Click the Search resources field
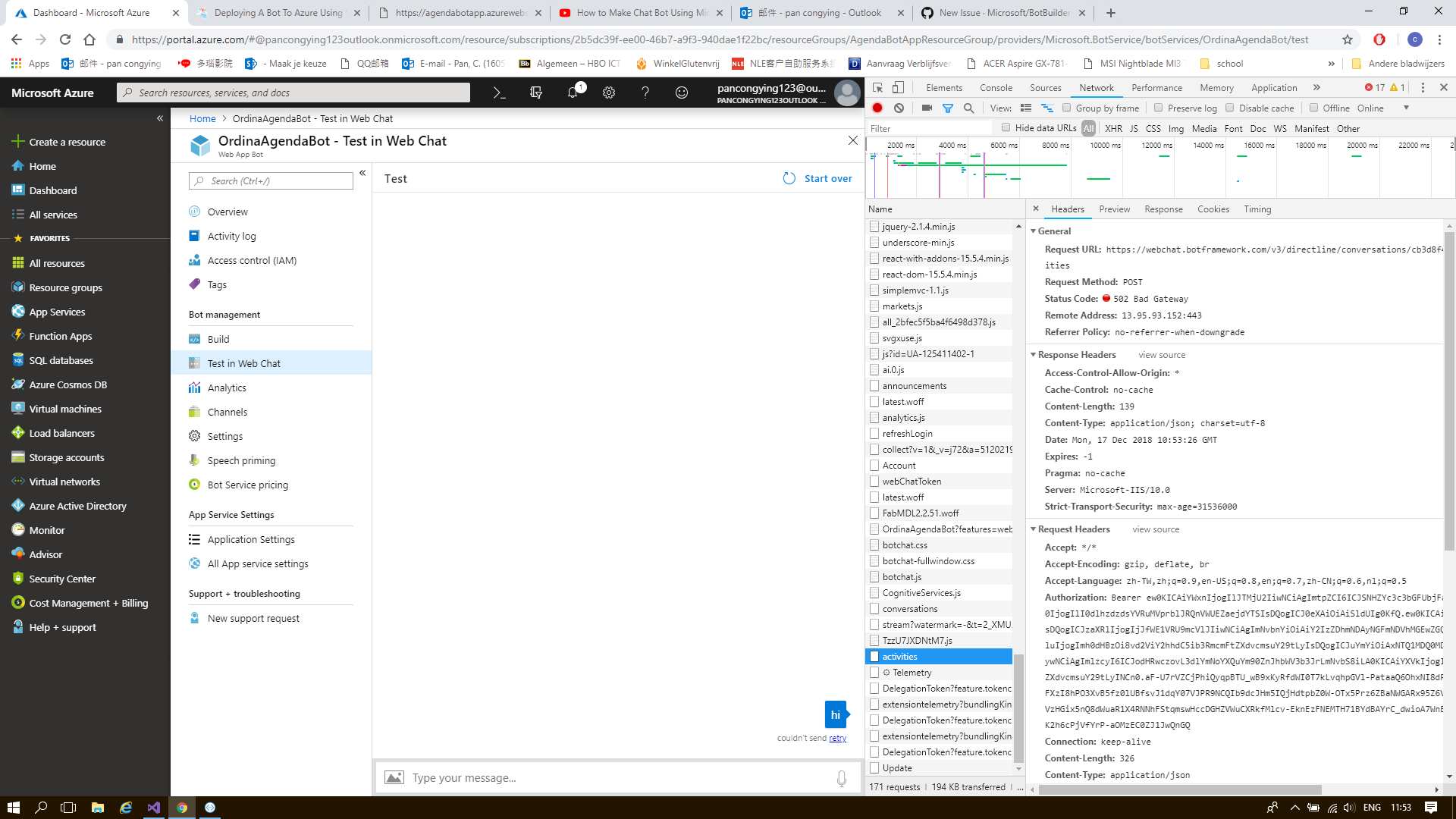The width and height of the screenshot is (1456, 819). [294, 93]
